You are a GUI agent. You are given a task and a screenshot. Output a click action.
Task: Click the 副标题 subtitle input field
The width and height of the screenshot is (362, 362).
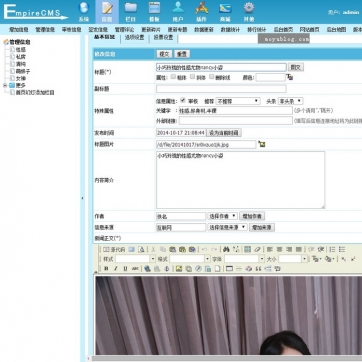[221, 89]
